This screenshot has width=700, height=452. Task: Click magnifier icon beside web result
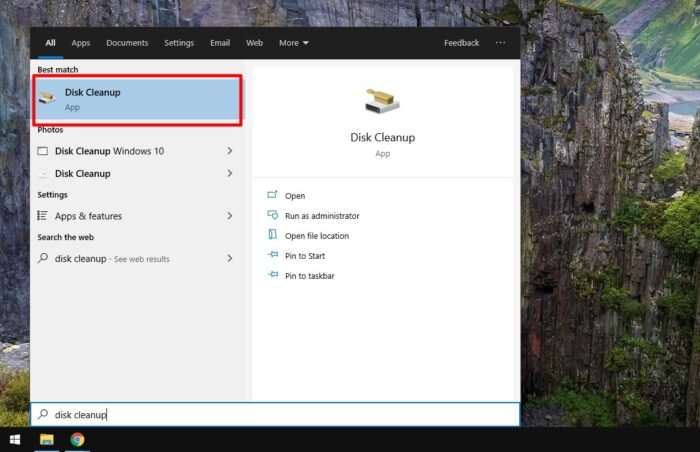43,258
